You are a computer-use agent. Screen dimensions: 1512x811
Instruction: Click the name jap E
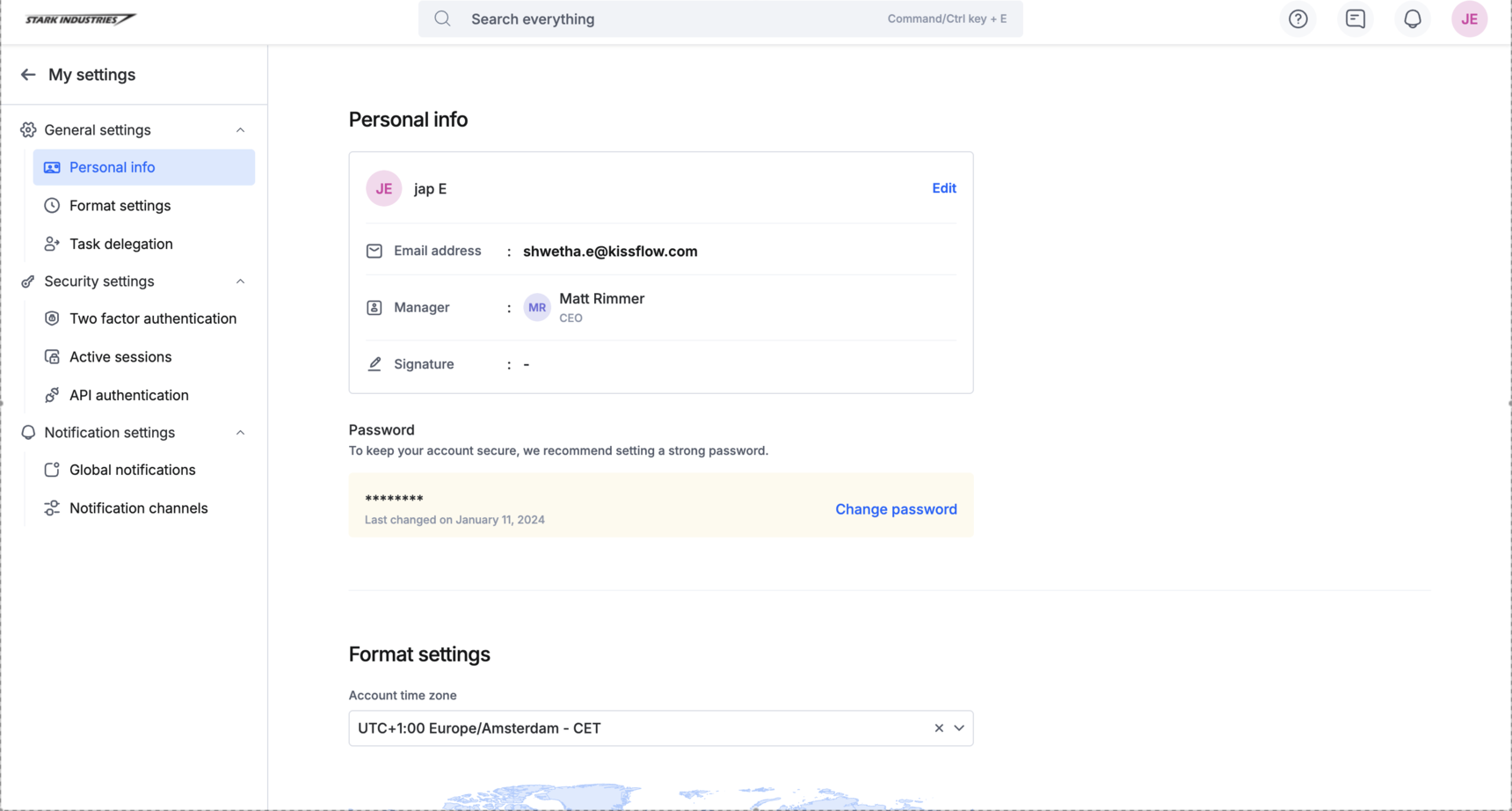(431, 189)
